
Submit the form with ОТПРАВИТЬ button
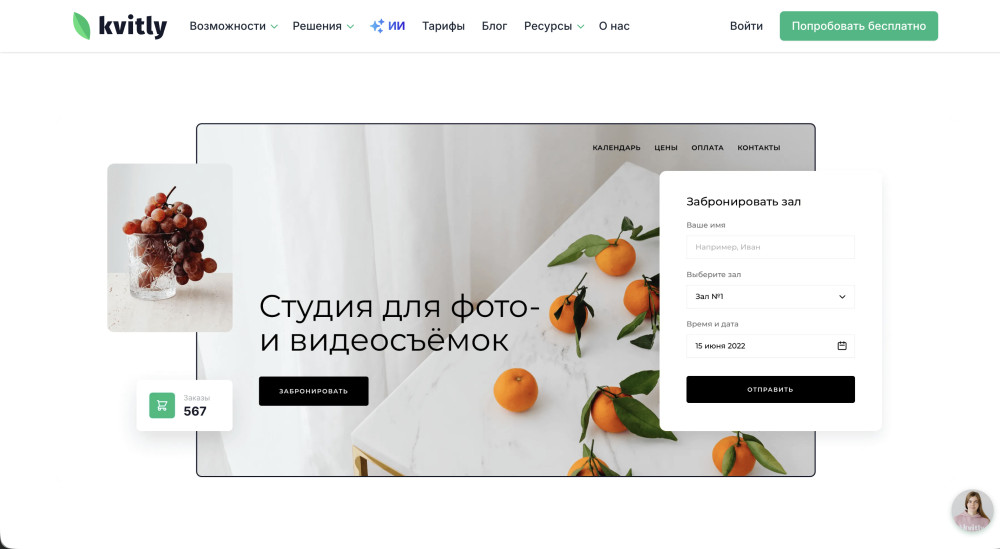click(770, 389)
